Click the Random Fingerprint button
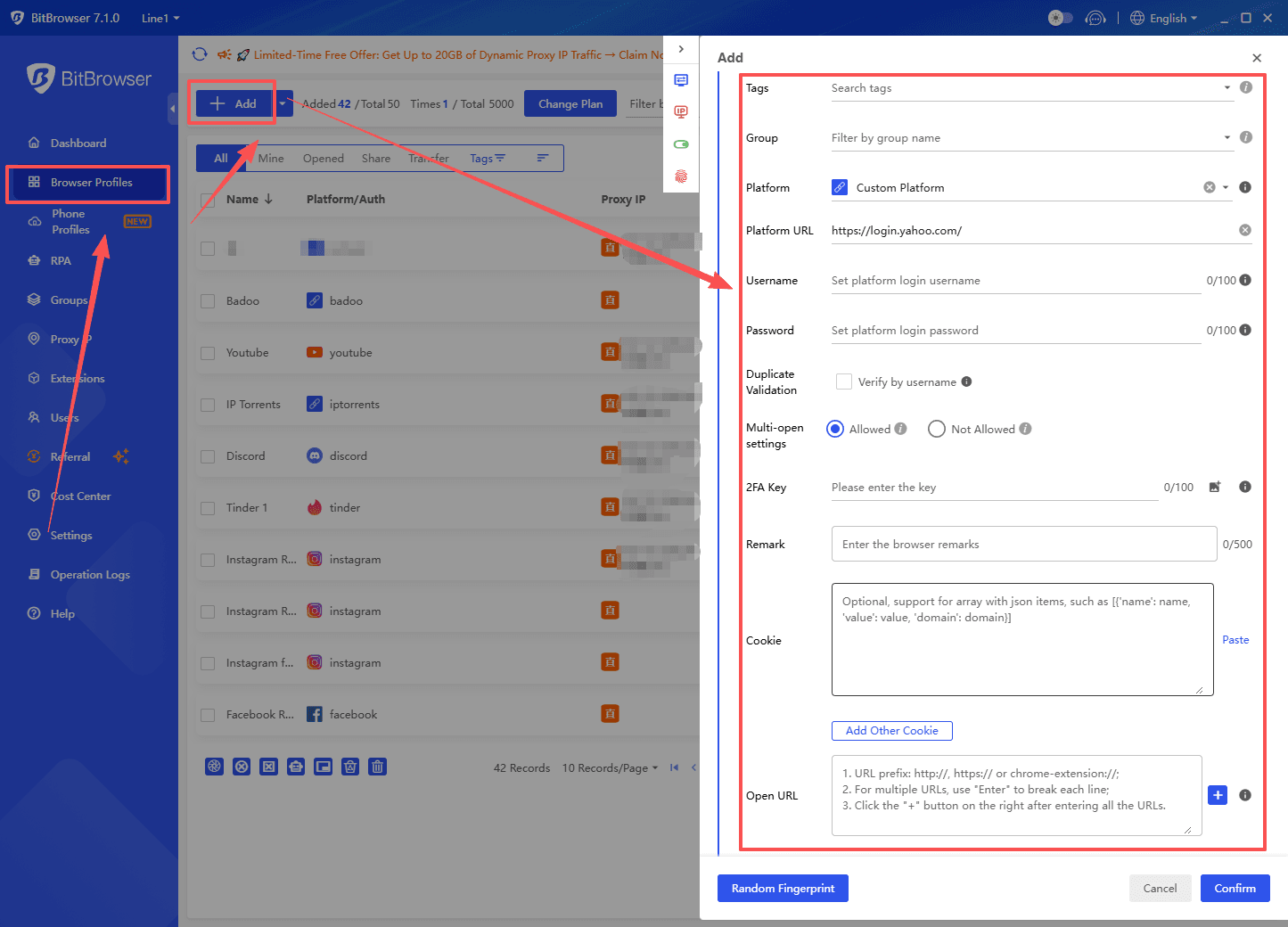The height and width of the screenshot is (927, 1288). [x=783, y=888]
